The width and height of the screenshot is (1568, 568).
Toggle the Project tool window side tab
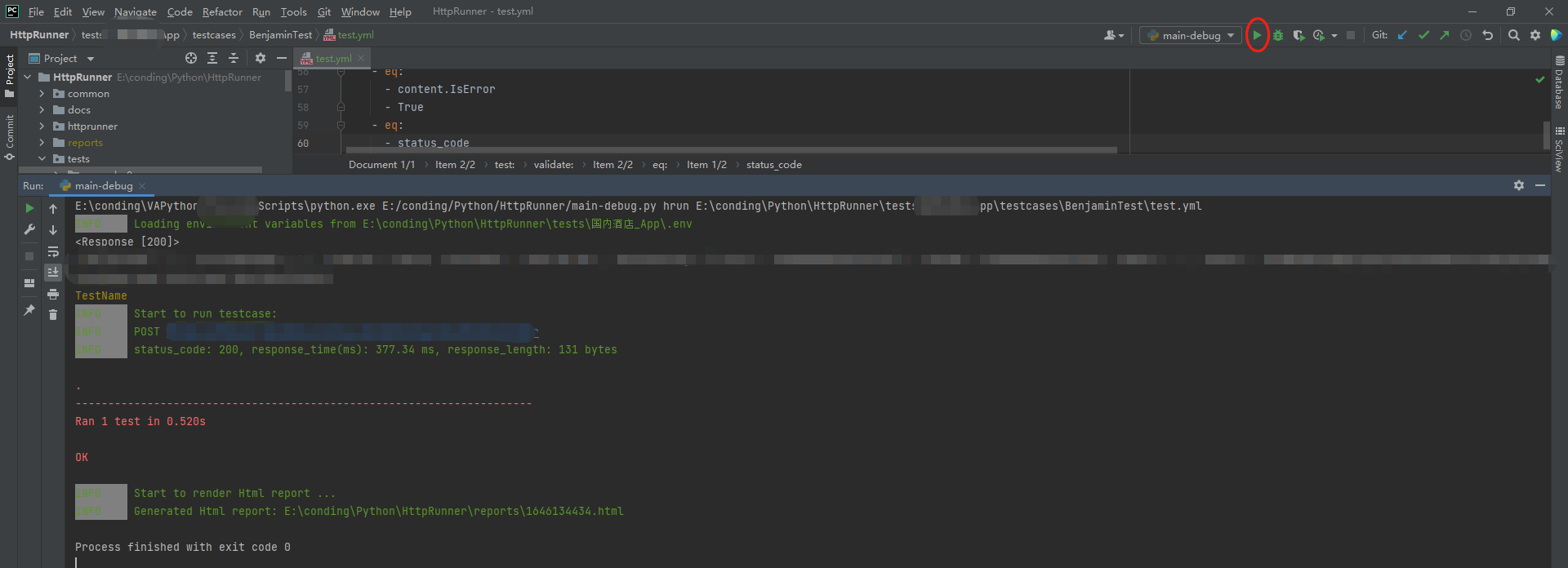9,76
